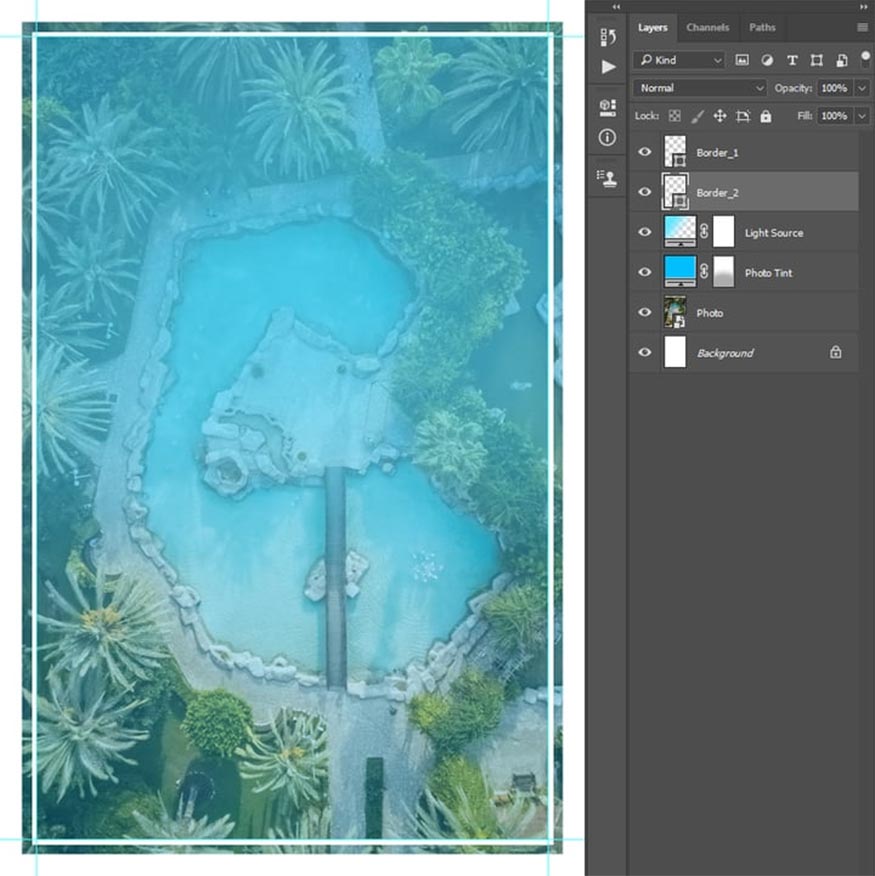Open the Fill slider dropdown arrow
The image size is (875, 876).
(862, 116)
